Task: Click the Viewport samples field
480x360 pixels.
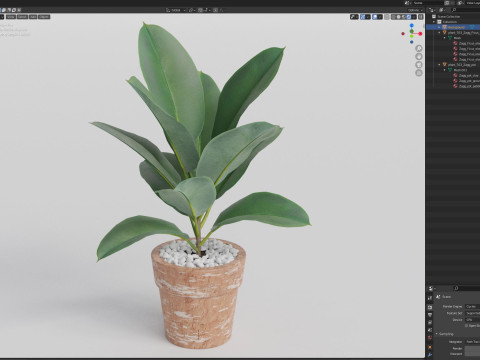Action: click(472, 354)
